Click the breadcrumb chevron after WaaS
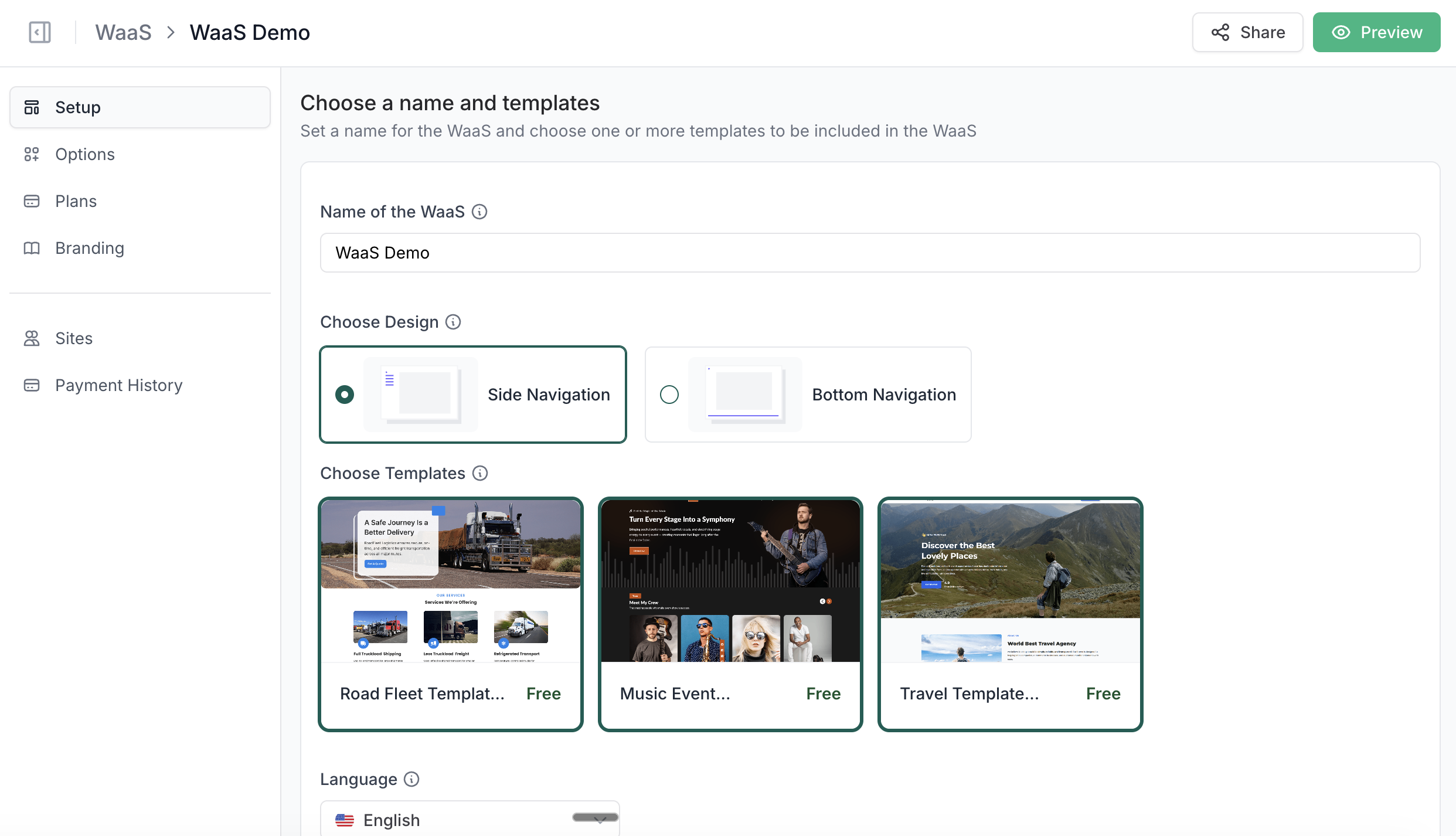Screen dimensions: 1456x836 point(171,32)
